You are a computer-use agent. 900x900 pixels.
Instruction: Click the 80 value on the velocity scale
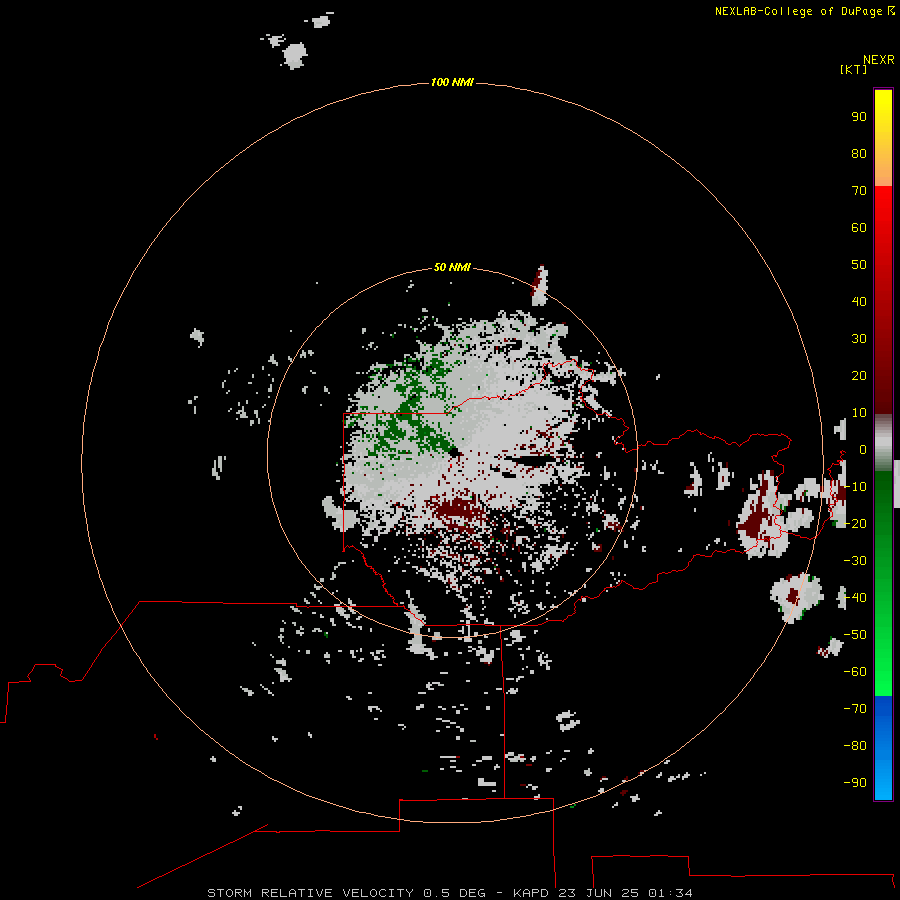(x=859, y=153)
